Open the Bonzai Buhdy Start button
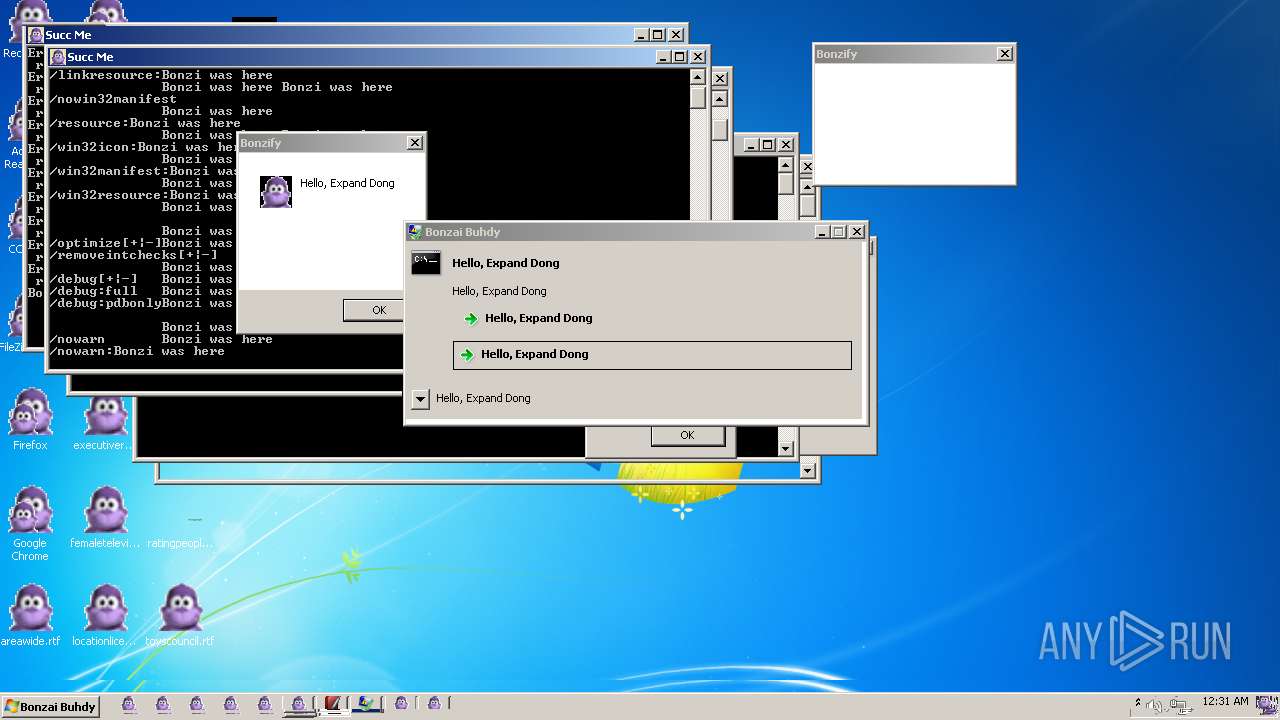1280x720 pixels. [50, 706]
